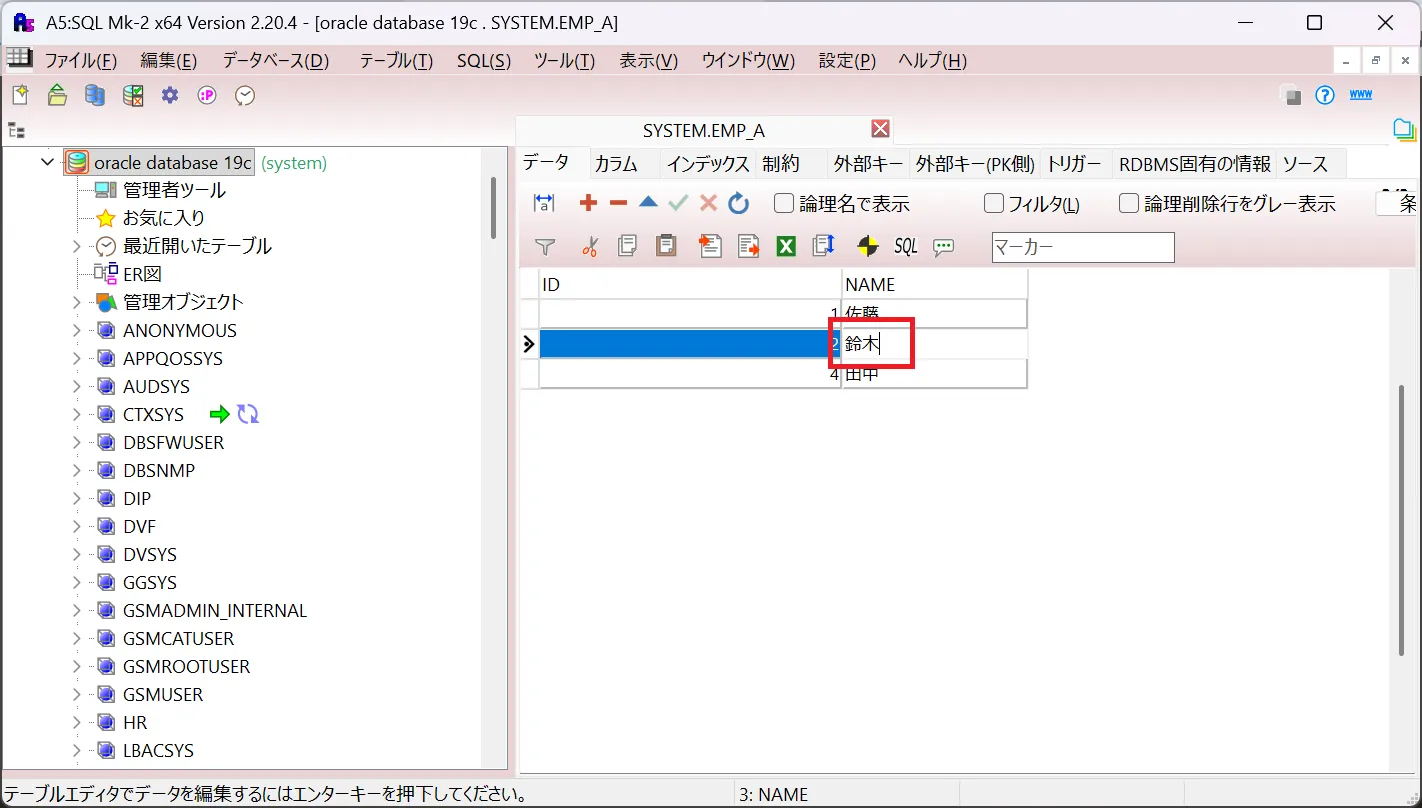Enable the 論理名で表示 checkbox
Viewport: 1422px width, 808px height.
point(784,203)
